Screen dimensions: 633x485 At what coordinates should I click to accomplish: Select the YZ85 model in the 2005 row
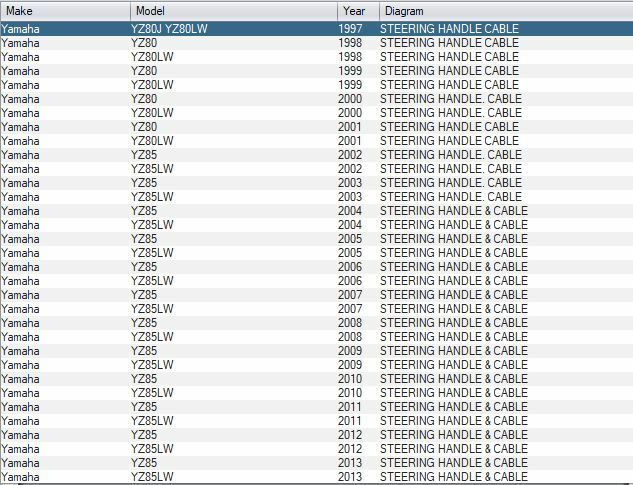point(144,239)
